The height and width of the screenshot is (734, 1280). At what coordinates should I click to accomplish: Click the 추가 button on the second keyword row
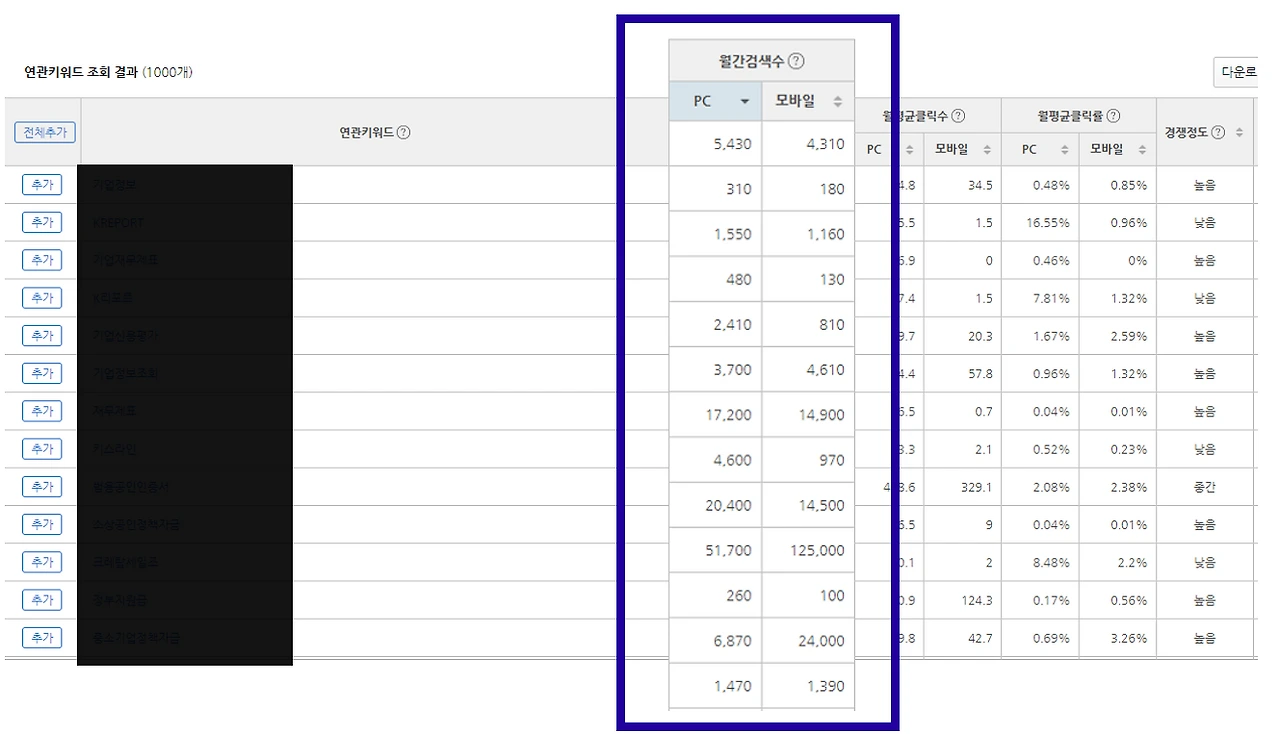(x=41, y=222)
